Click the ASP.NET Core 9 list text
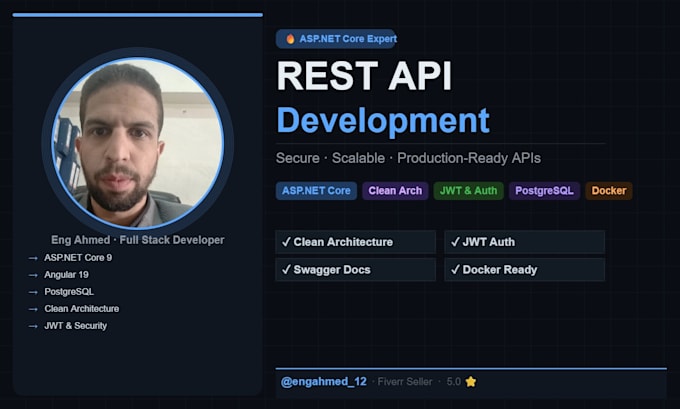Viewport: 680px width, 409px height. point(78,258)
